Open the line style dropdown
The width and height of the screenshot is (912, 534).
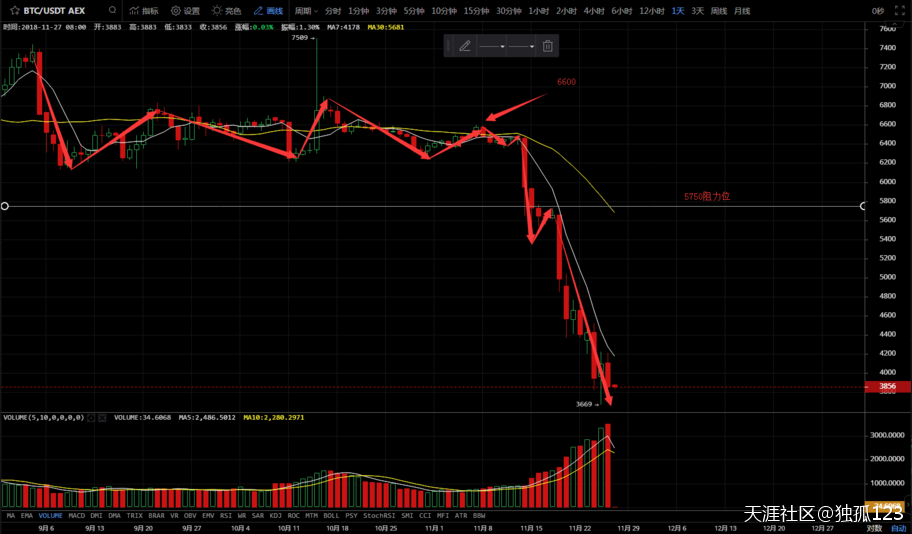point(492,47)
